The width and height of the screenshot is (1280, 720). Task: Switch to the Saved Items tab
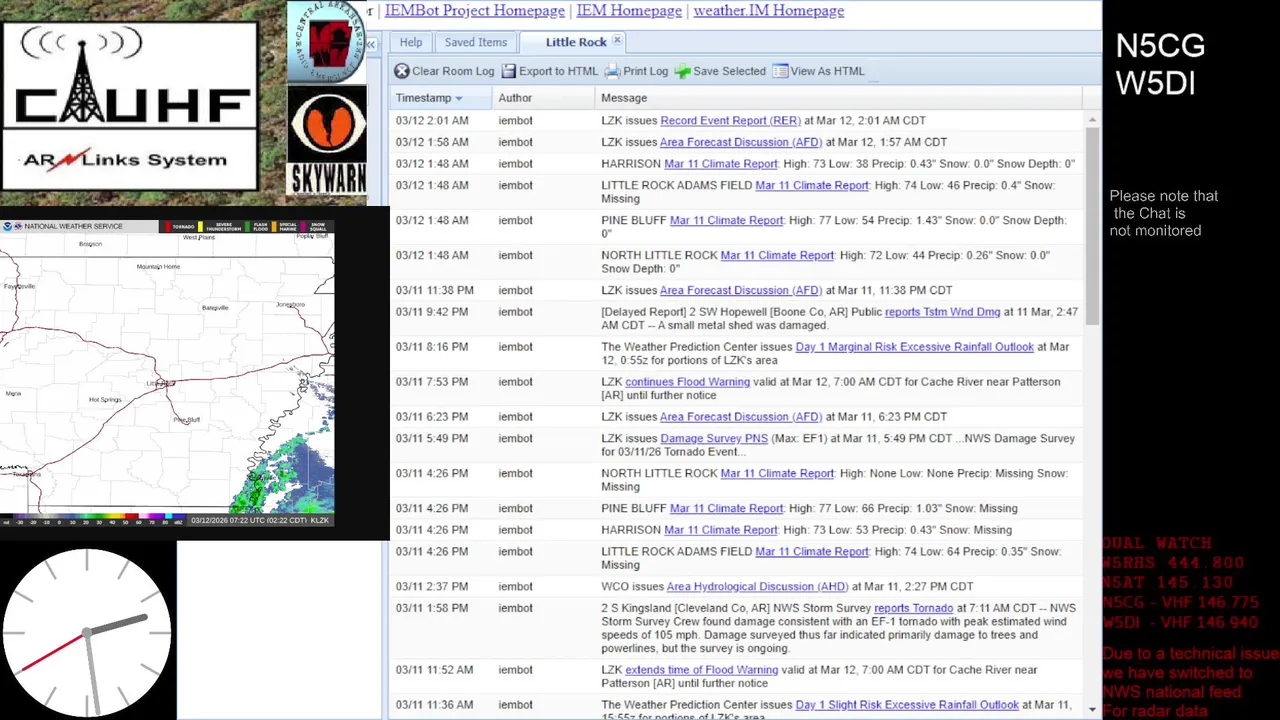pyautogui.click(x=476, y=42)
